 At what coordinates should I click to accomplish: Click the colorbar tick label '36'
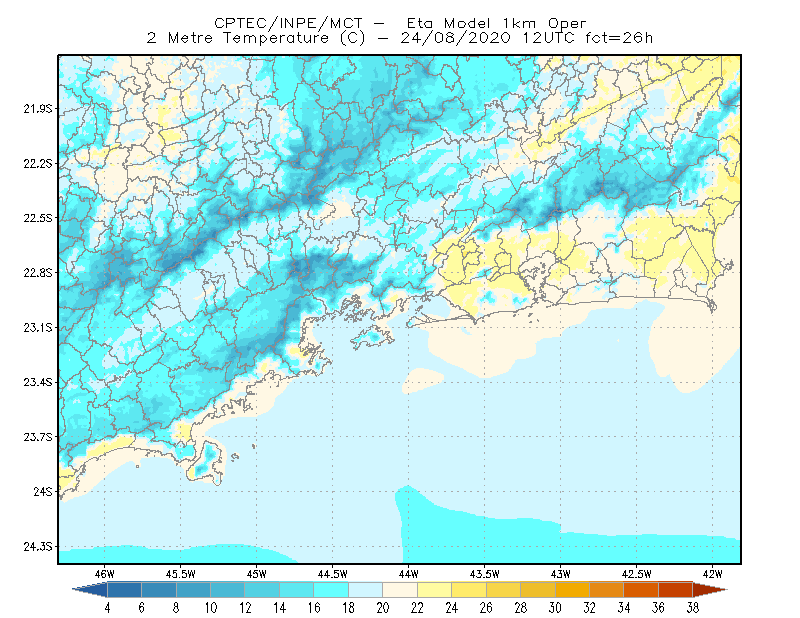pos(658,608)
